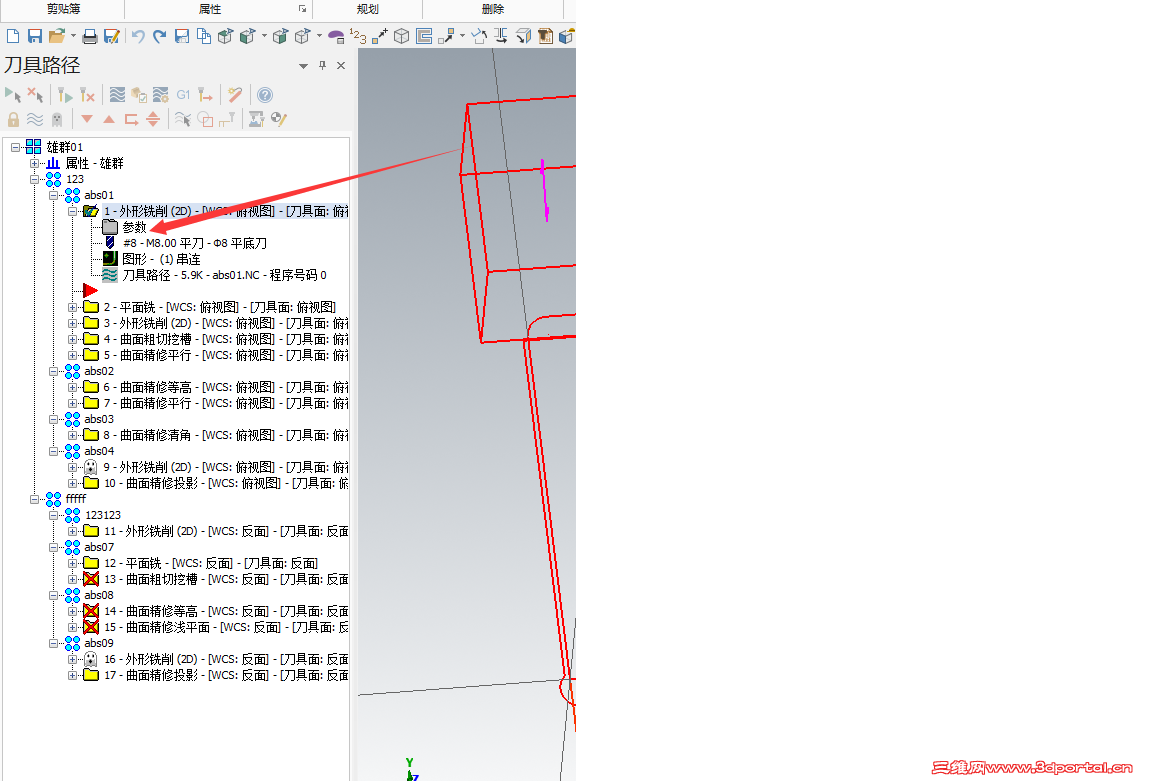The image size is (1152, 781).
Task: Open the dropdown arrow beside Open file
Action: point(73,36)
